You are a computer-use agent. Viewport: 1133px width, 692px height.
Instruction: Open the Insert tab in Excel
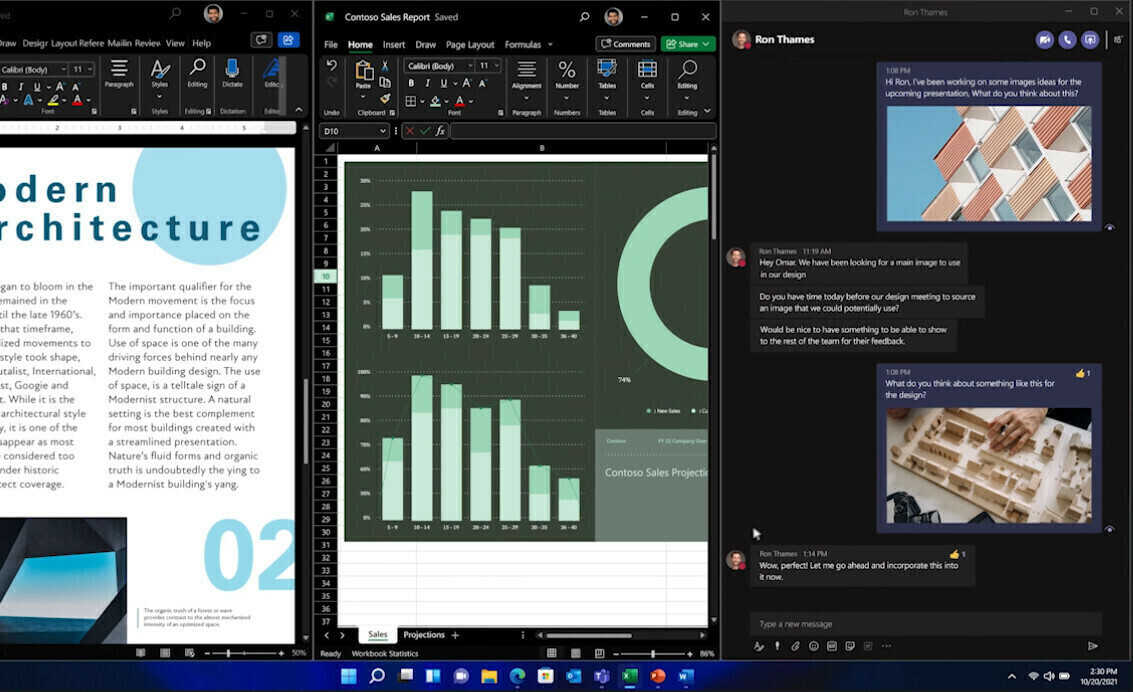coord(394,45)
